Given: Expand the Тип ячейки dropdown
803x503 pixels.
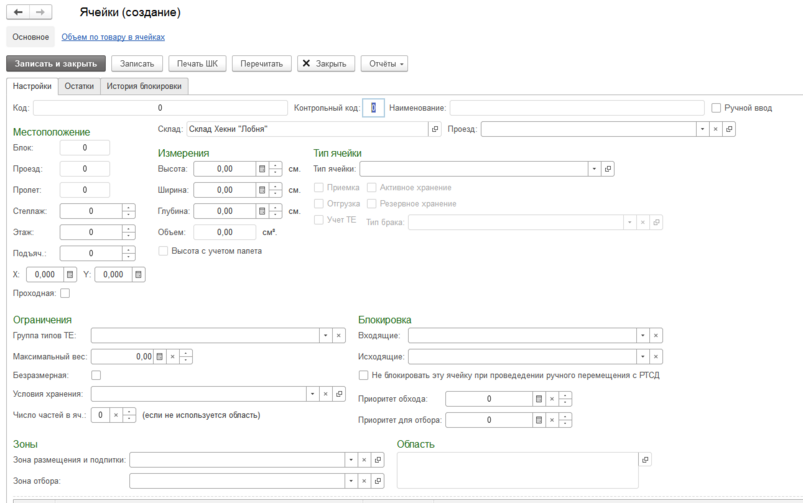Looking at the screenshot, I should [x=594, y=169].
